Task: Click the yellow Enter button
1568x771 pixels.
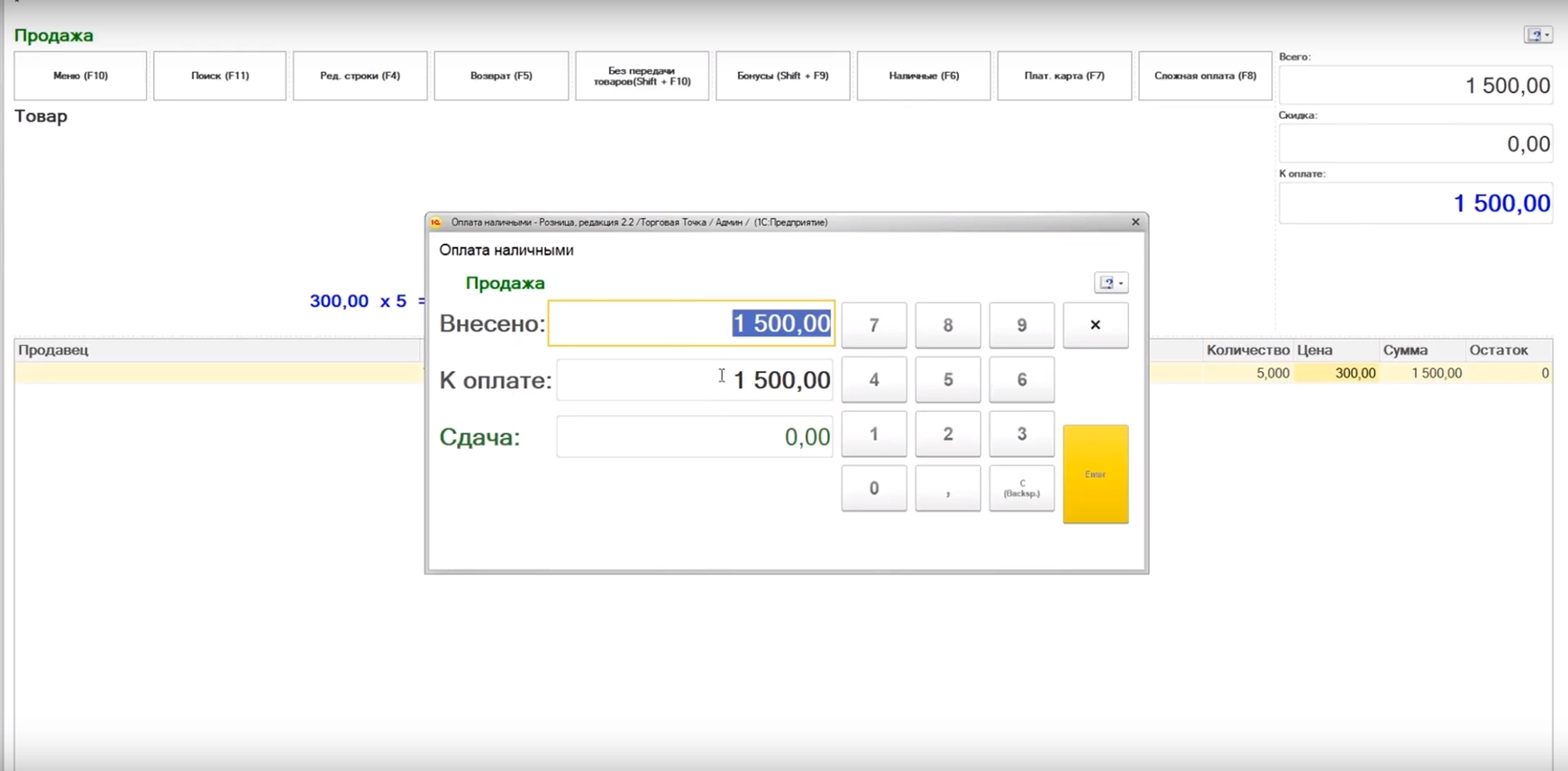Action: 1096,474
